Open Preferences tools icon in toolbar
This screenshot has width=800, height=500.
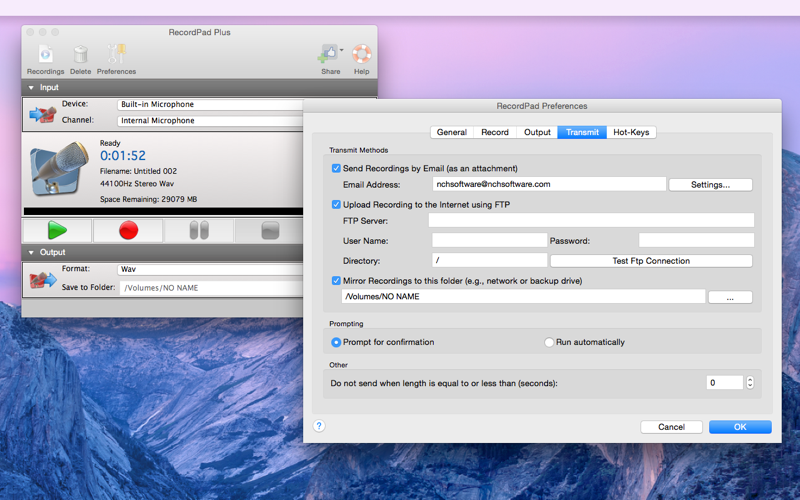116,54
